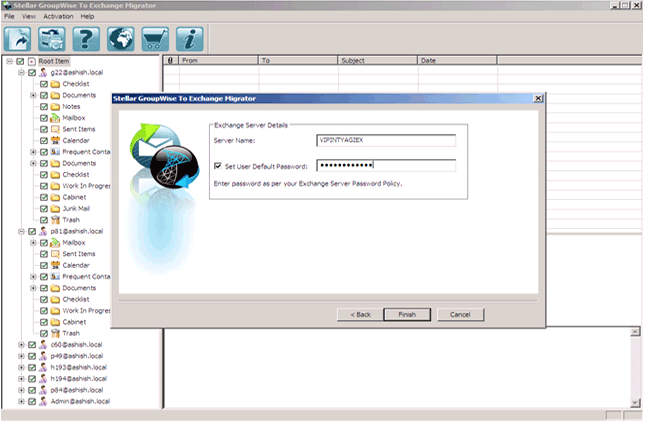Click Mailbox folder icon under g22

tap(55, 118)
